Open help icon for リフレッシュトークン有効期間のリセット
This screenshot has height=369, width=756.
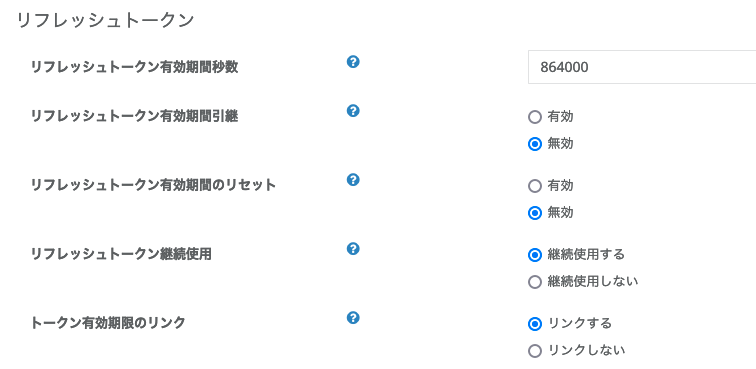pos(353,180)
